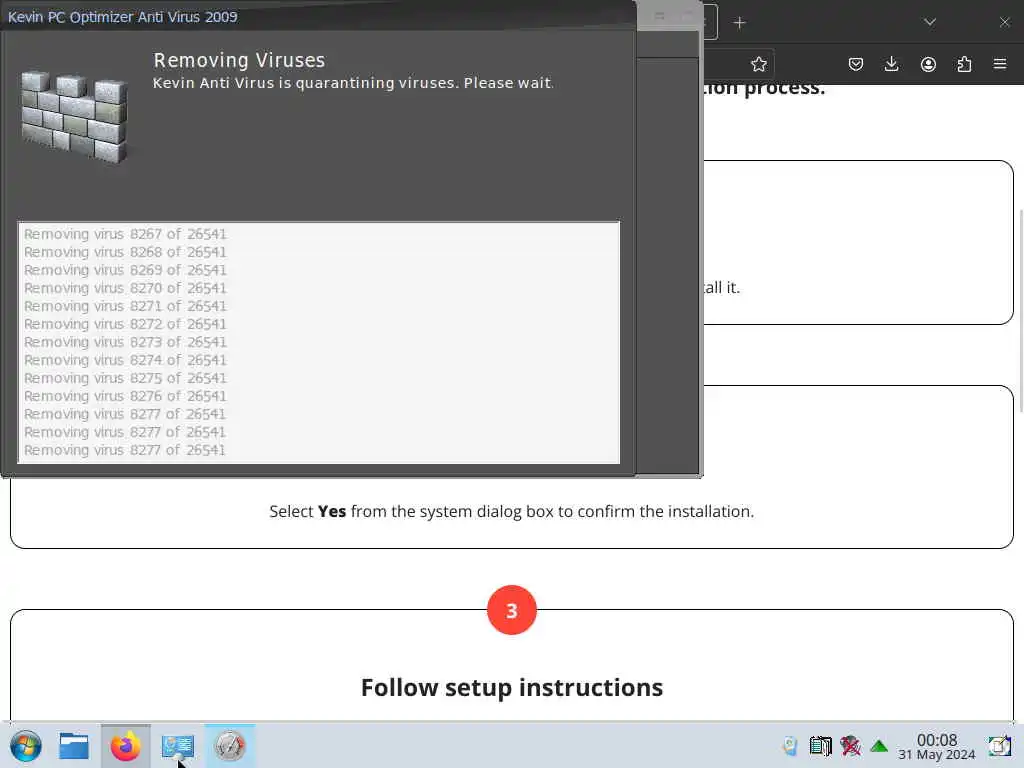Image resolution: width=1024 pixels, height=768 pixels.
Task: Select log line 'Removing virus 8270 of 26541'
Action: (125, 288)
